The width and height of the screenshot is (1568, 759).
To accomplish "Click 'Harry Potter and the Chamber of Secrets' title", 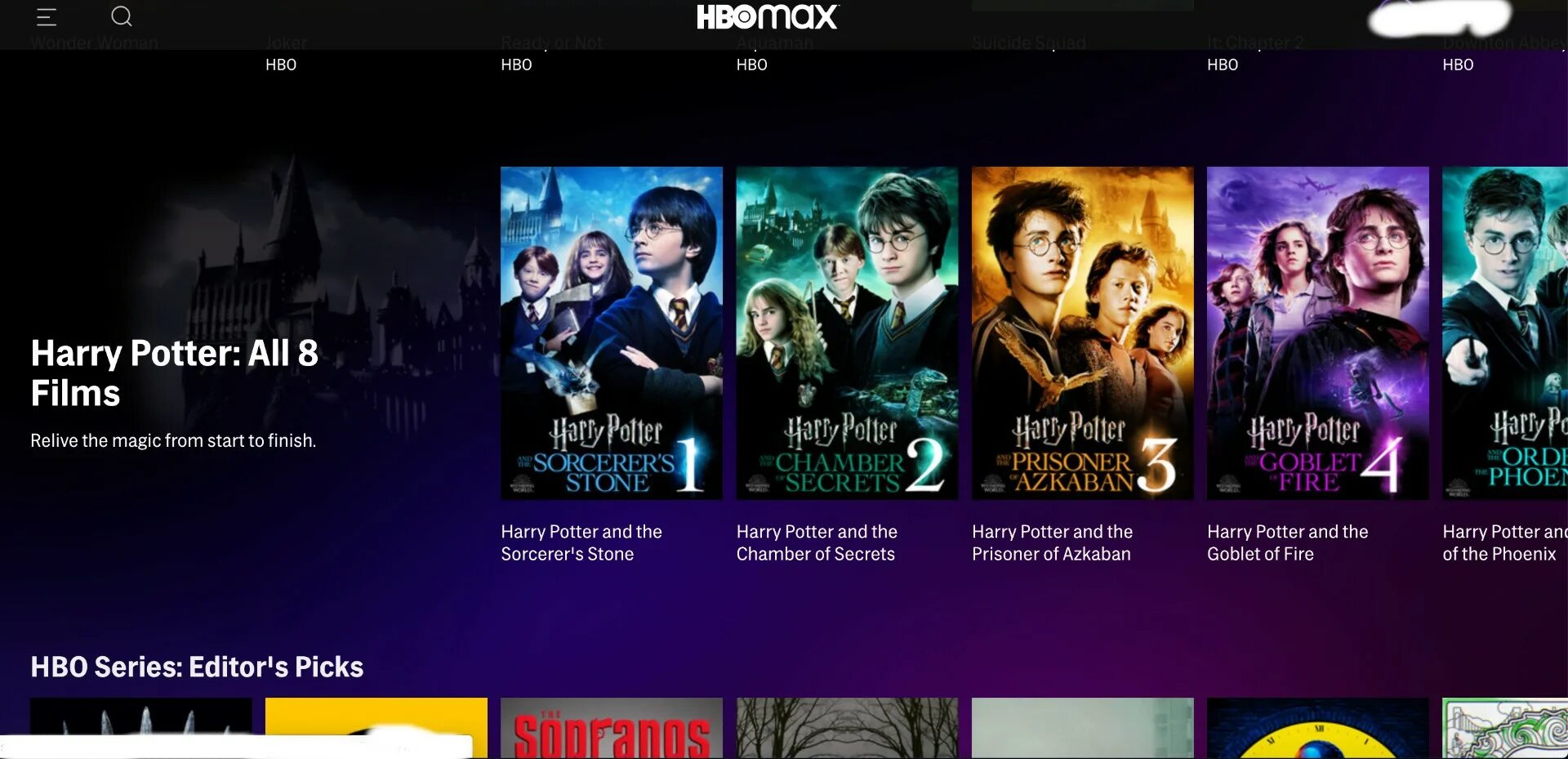I will (x=817, y=542).
